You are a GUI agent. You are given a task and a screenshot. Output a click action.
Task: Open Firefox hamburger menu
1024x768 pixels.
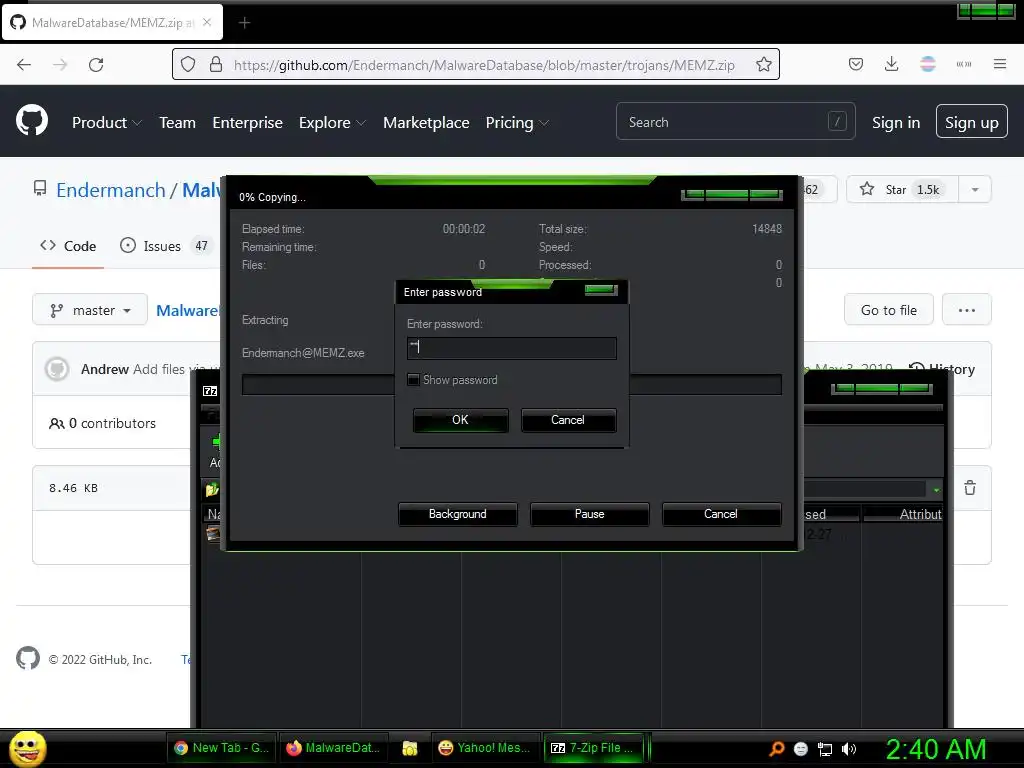click(x=1000, y=64)
